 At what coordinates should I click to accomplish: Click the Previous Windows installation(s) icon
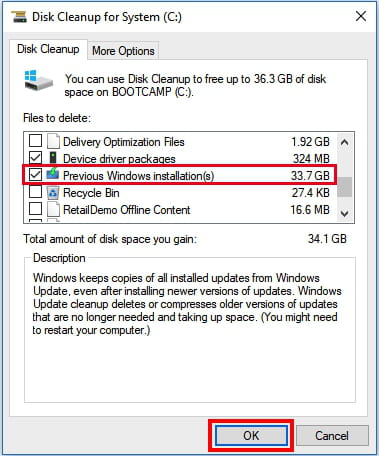pos(53,175)
